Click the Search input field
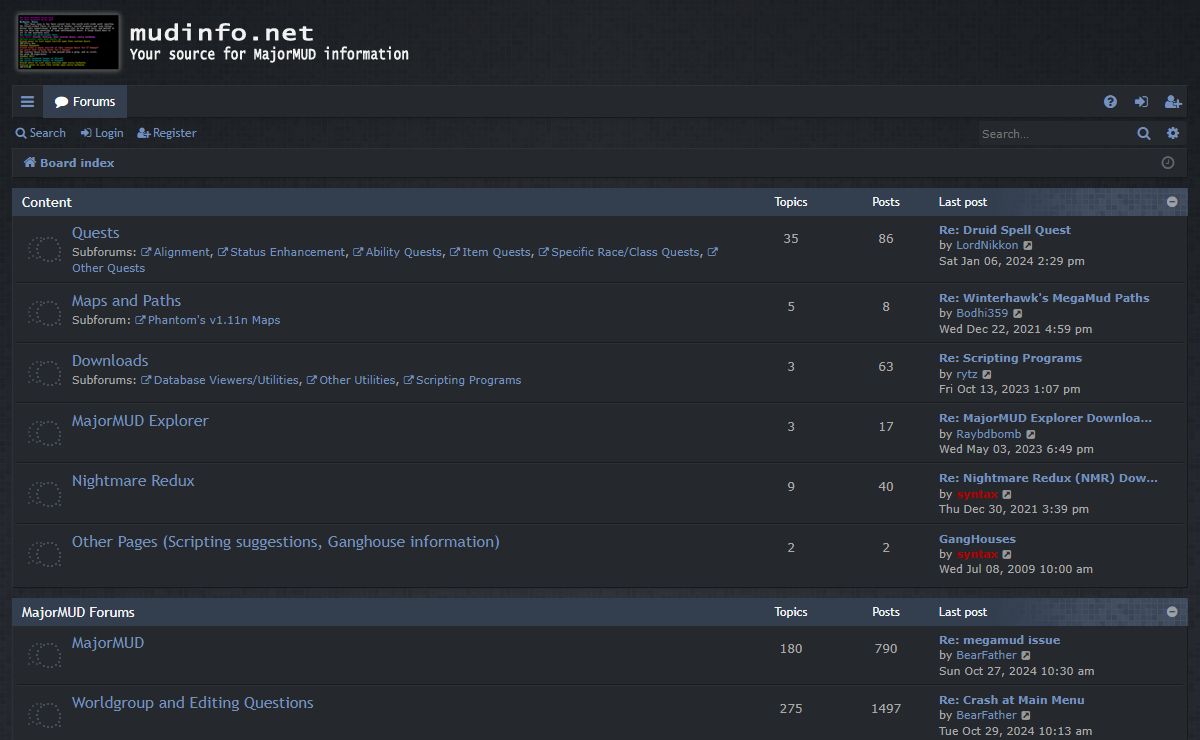Image resolution: width=1200 pixels, height=740 pixels. coord(1053,133)
